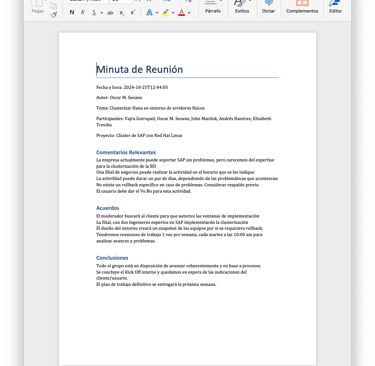375x366 pixels.
Task: Click the 'Proyecto: Clúster de SAP' line
Action: pos(139,135)
